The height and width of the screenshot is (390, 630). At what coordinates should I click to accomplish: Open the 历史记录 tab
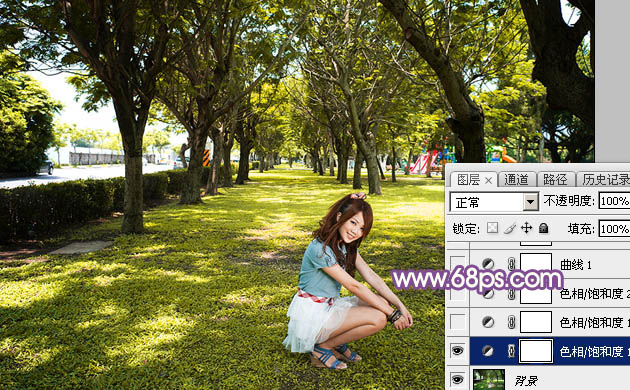(605, 180)
